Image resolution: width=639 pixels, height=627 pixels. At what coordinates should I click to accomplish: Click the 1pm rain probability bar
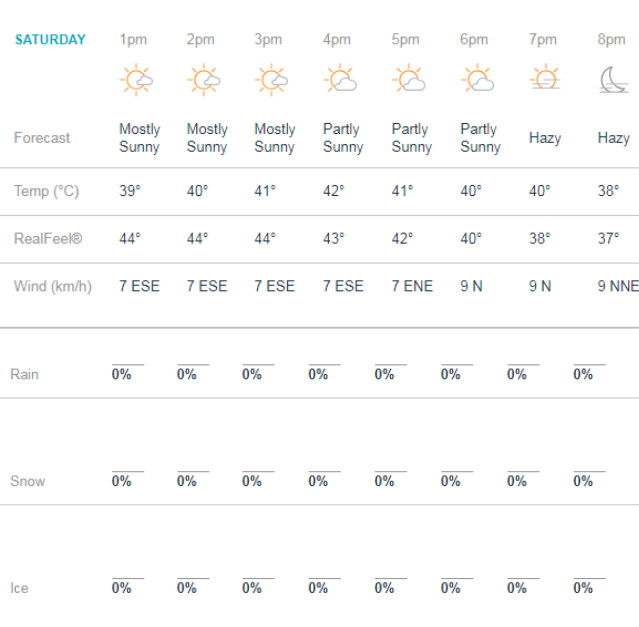[x=128, y=364]
